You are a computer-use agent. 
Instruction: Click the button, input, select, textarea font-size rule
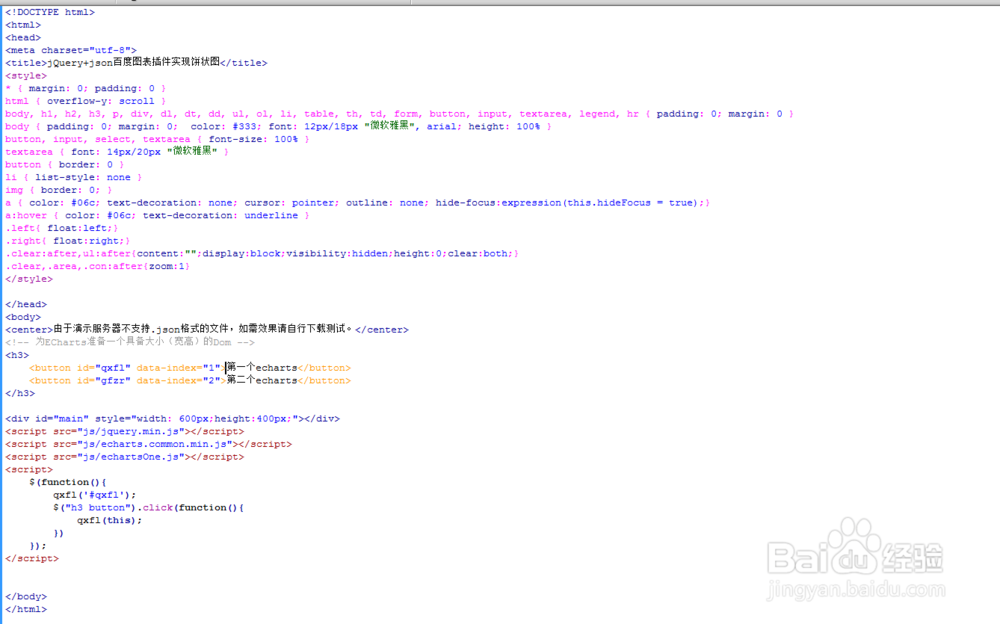tap(158, 139)
